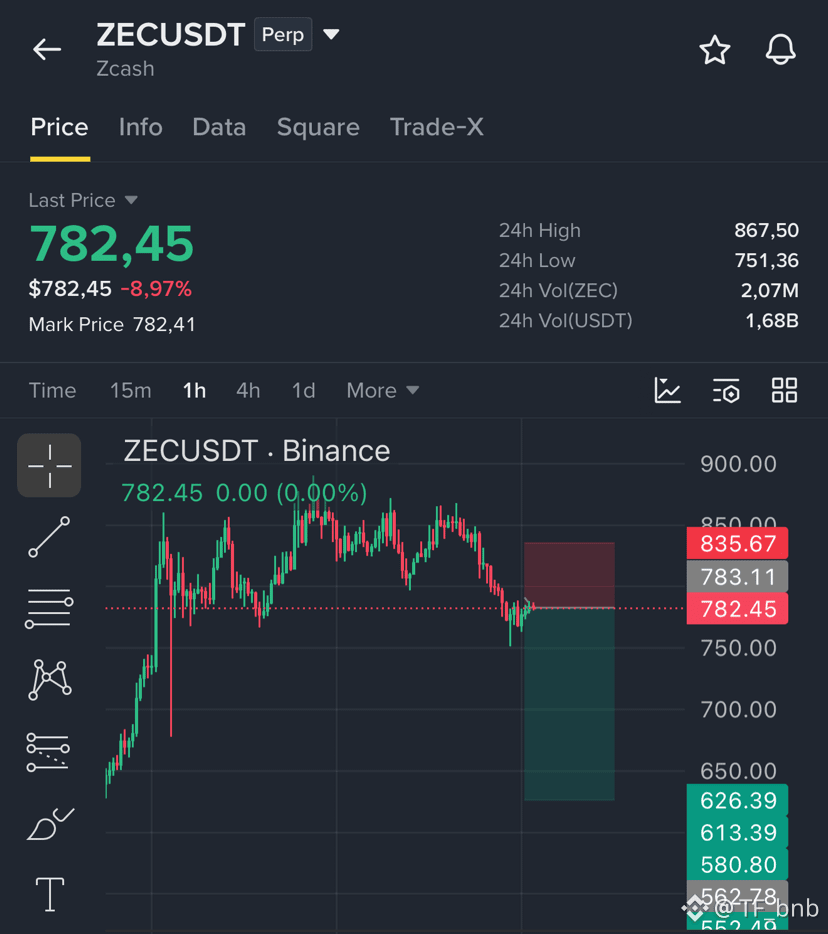Expand the More timeframes dropdown
The width and height of the screenshot is (828, 934).
pyautogui.click(x=383, y=391)
